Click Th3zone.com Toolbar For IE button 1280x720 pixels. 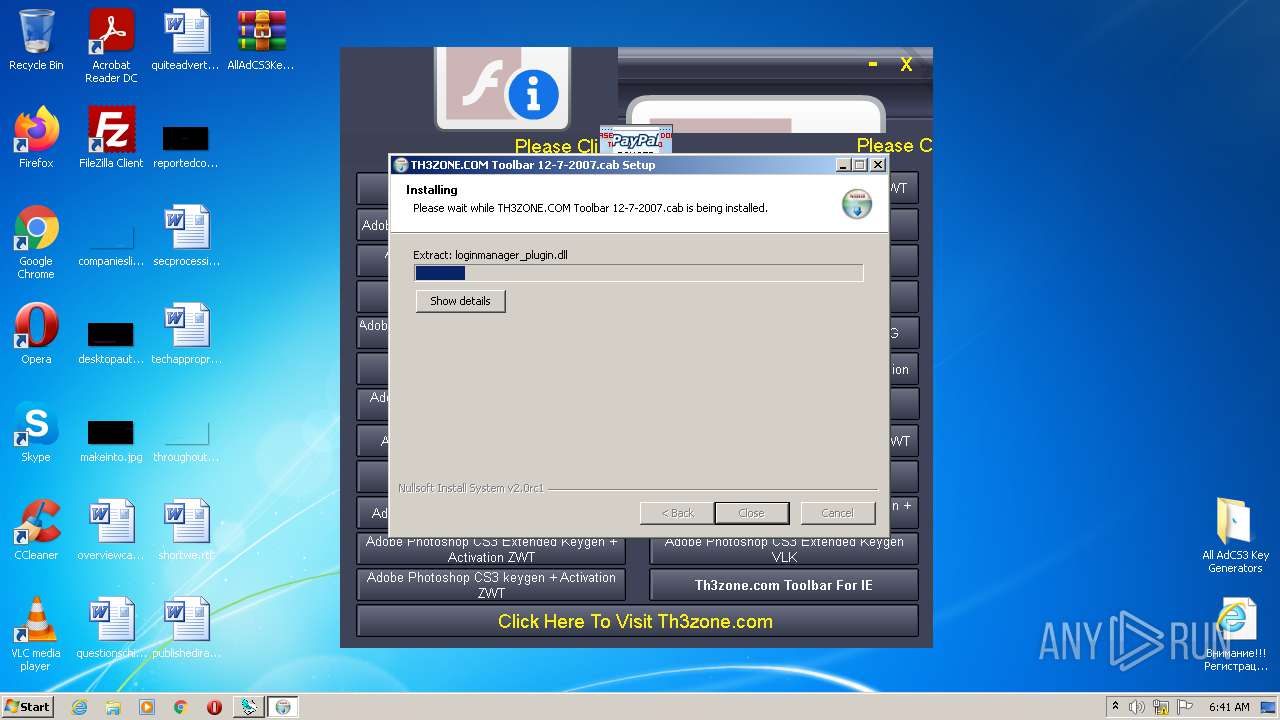[x=784, y=585]
